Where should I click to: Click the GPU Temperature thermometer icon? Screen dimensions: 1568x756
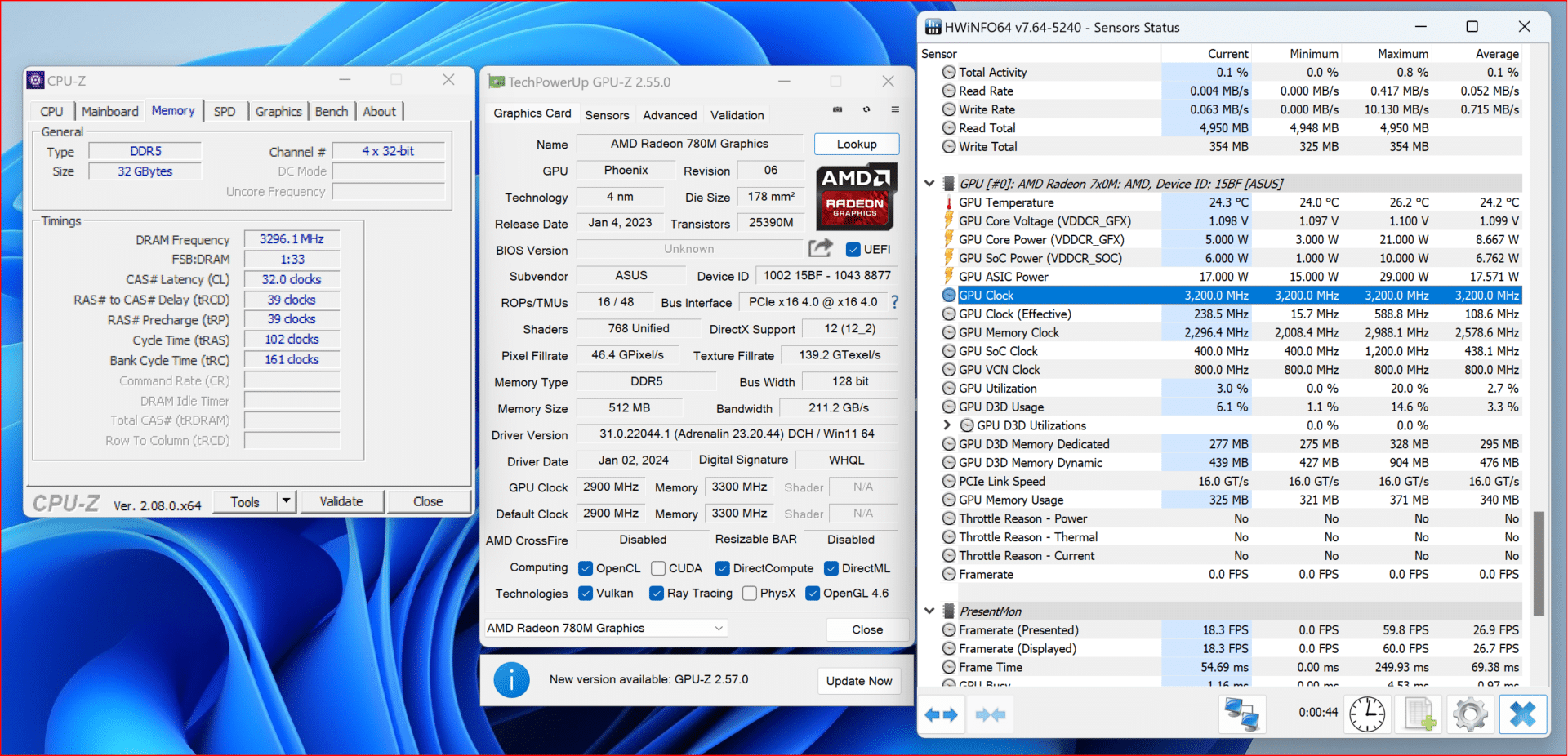point(949,202)
